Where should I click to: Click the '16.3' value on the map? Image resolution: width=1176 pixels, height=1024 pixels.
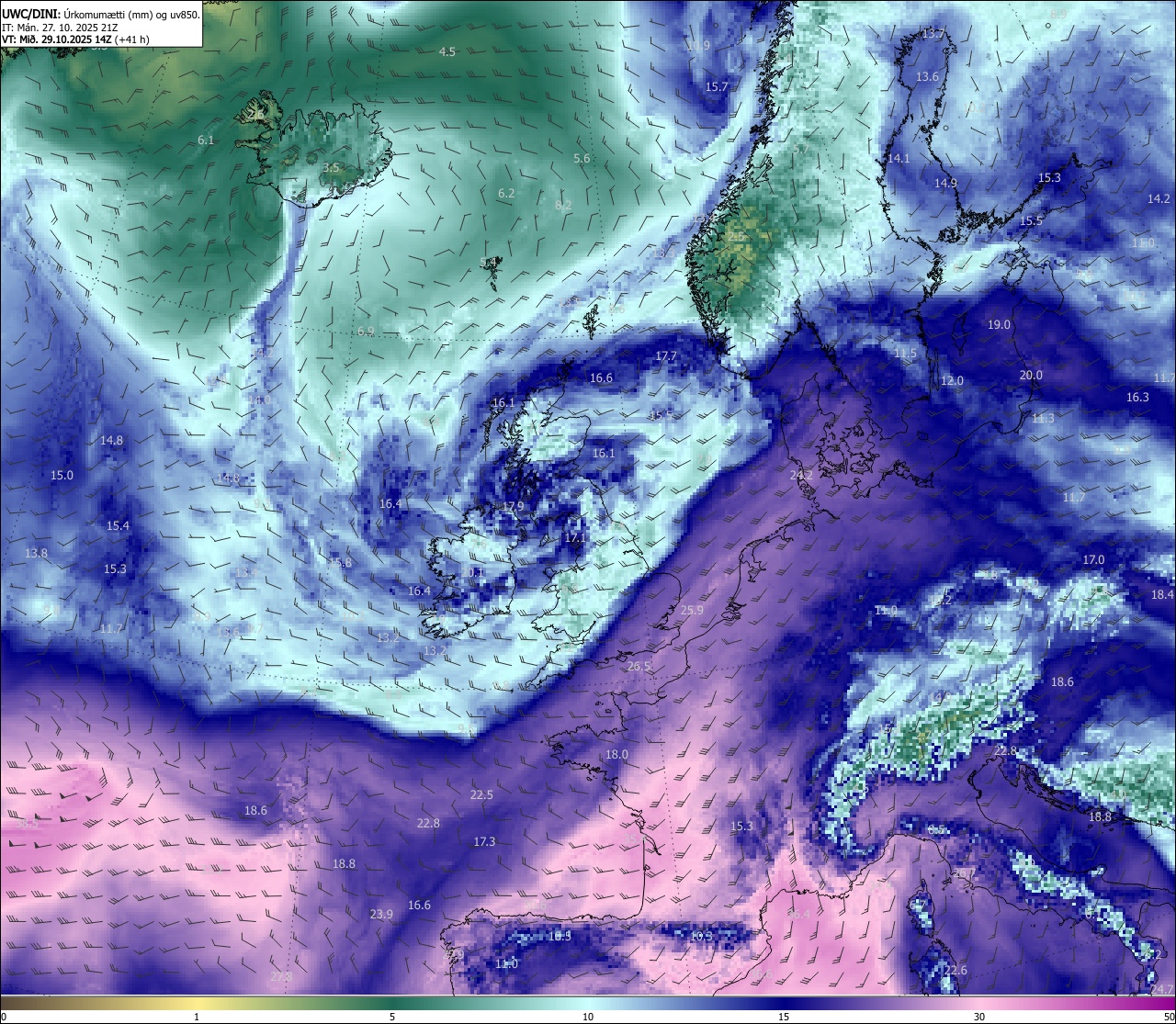1137,398
